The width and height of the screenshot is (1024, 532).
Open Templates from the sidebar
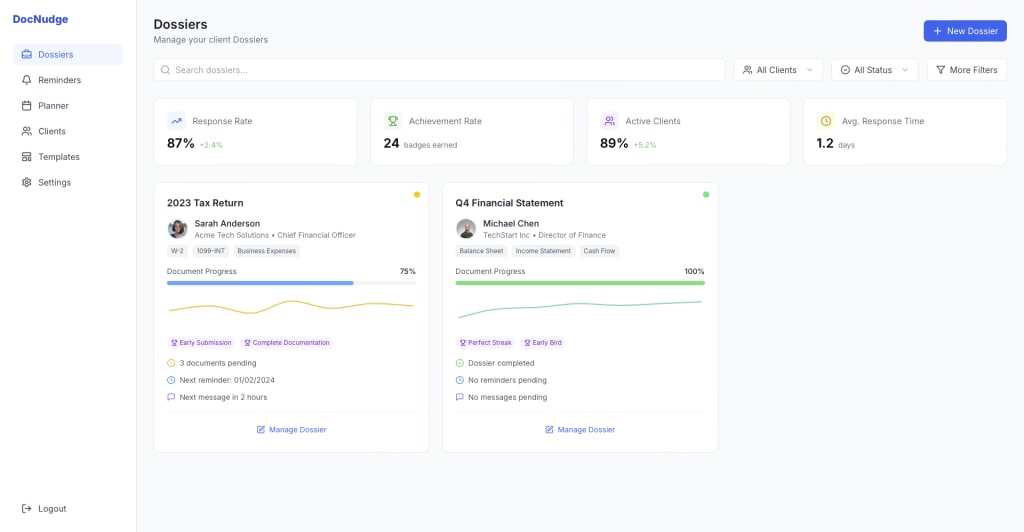click(x=68, y=157)
